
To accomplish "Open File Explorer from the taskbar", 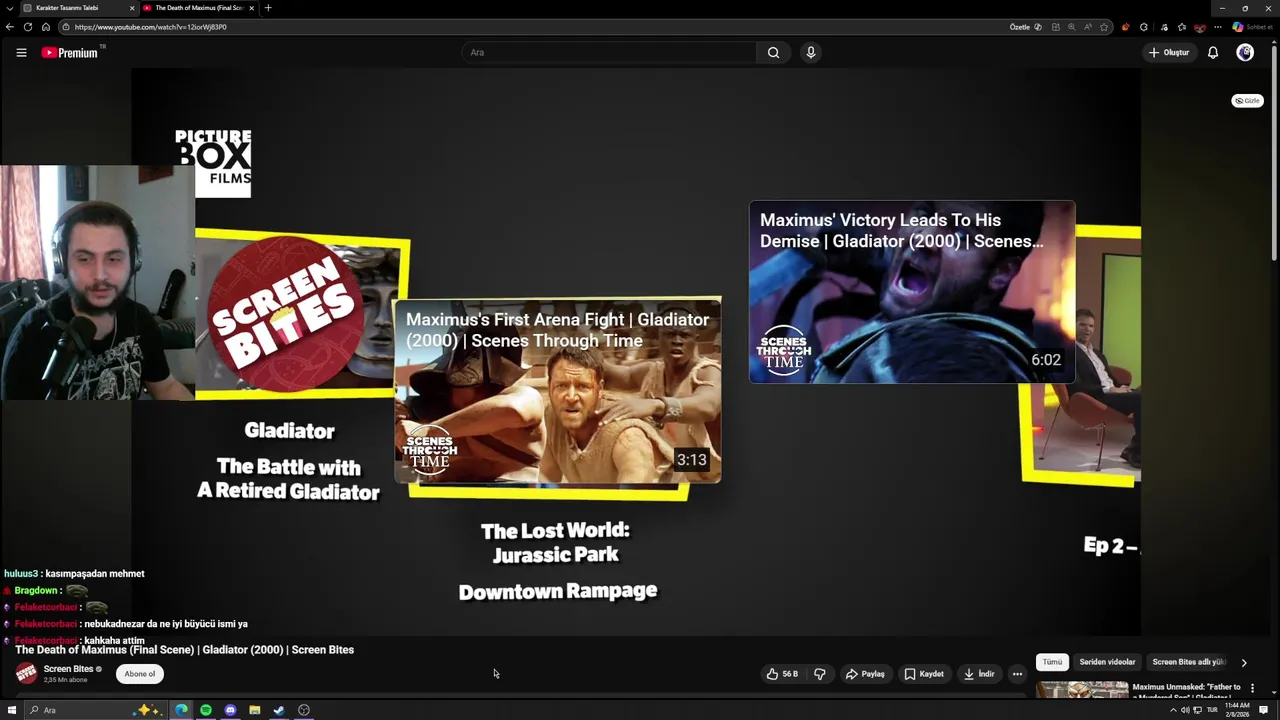I will 255,710.
